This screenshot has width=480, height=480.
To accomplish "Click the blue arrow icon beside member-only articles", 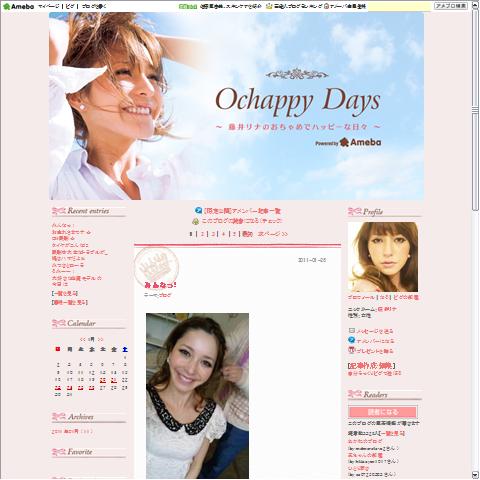I will (x=199, y=211).
